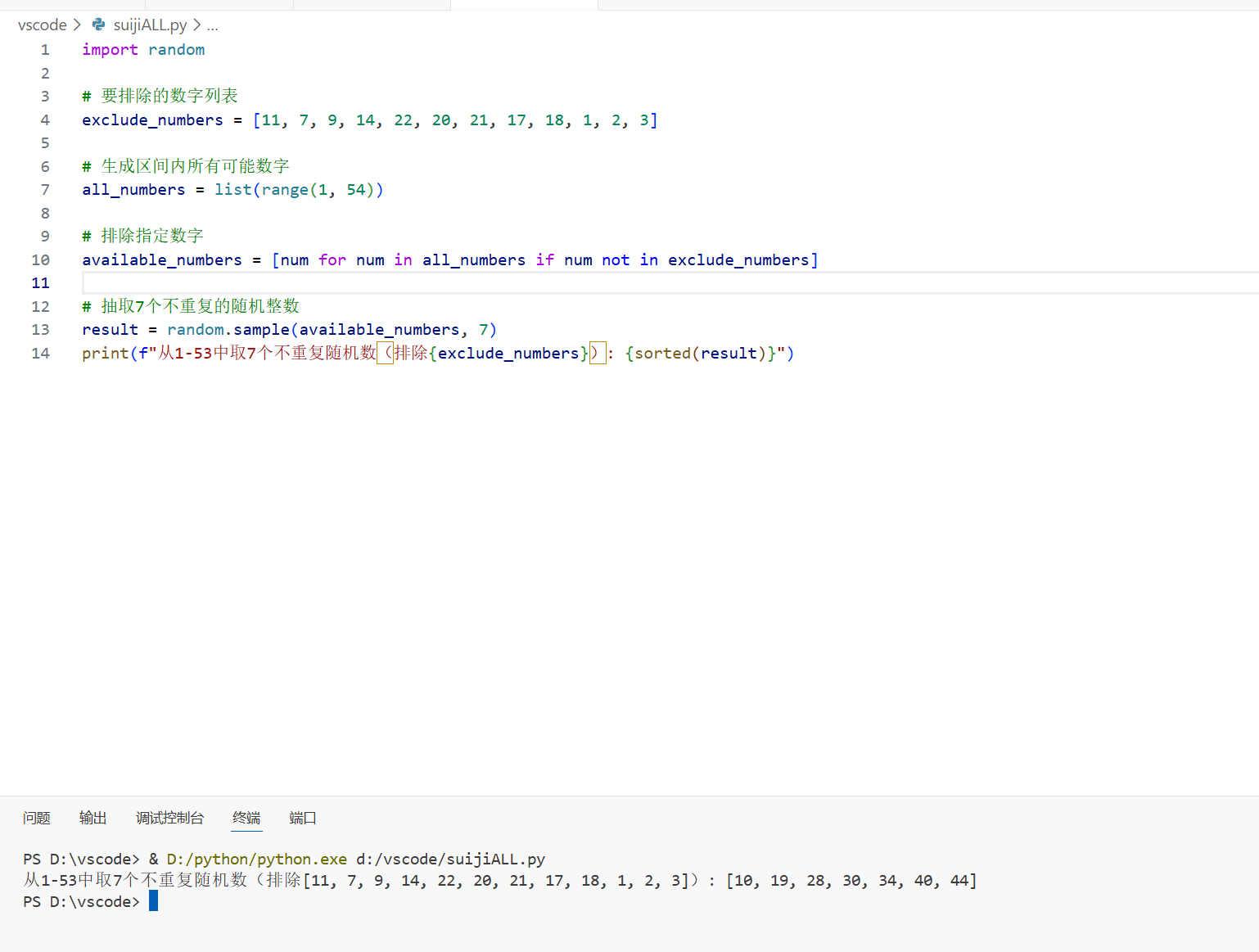
Task: Place cursor on empty line 11
Action: pos(491,283)
